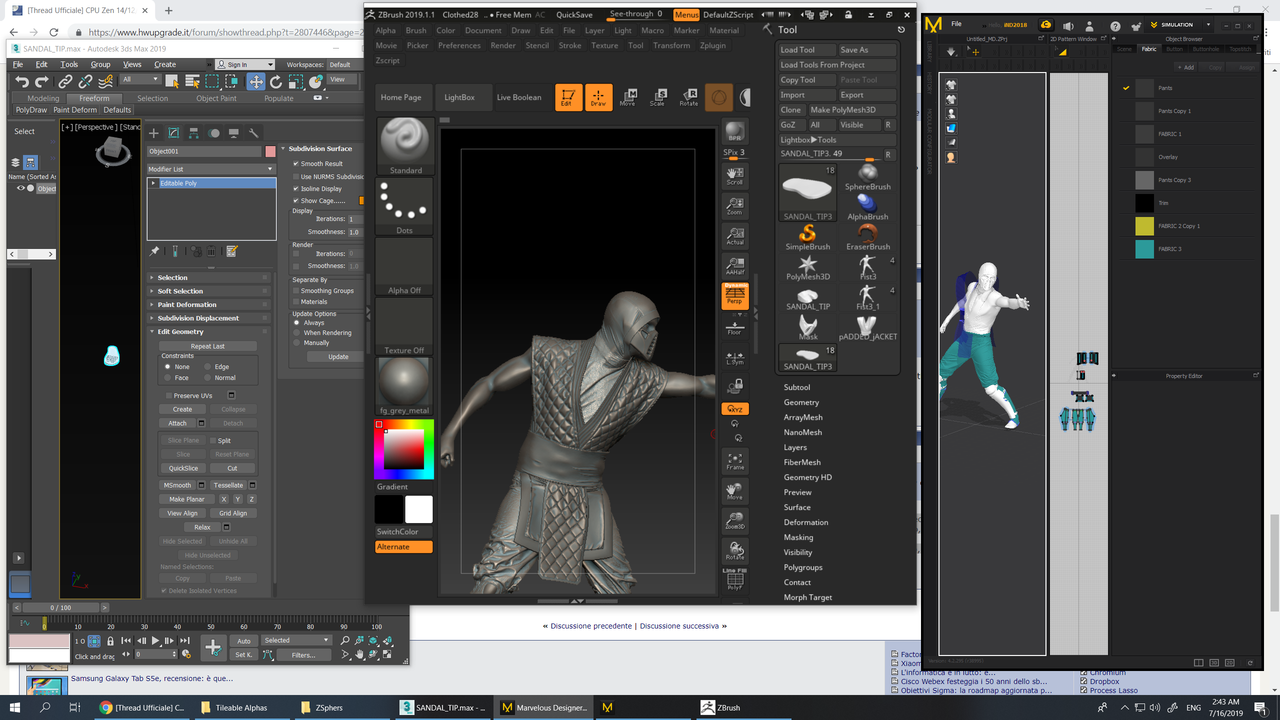1280x720 pixels.
Task: Expand the Polygroups palette section
Action: [803, 567]
